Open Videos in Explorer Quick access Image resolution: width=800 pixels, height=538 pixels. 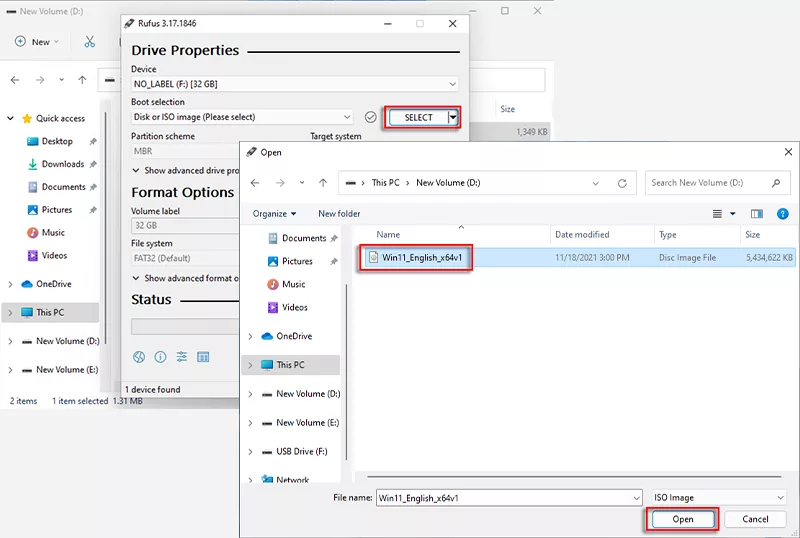54,256
